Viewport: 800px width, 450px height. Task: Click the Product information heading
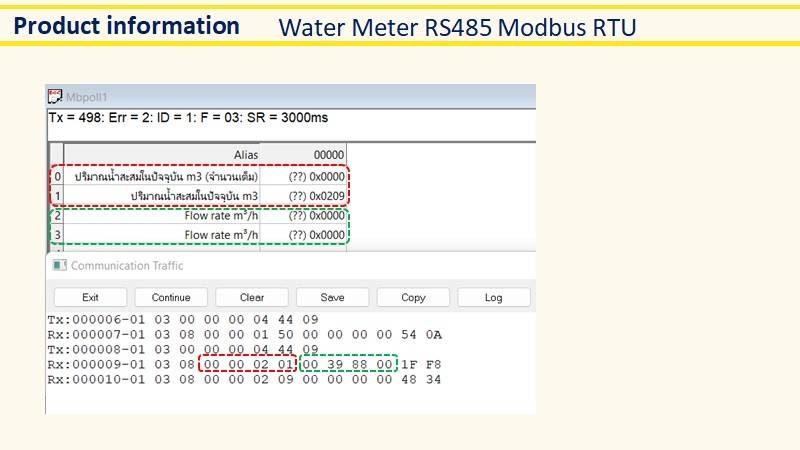click(127, 26)
